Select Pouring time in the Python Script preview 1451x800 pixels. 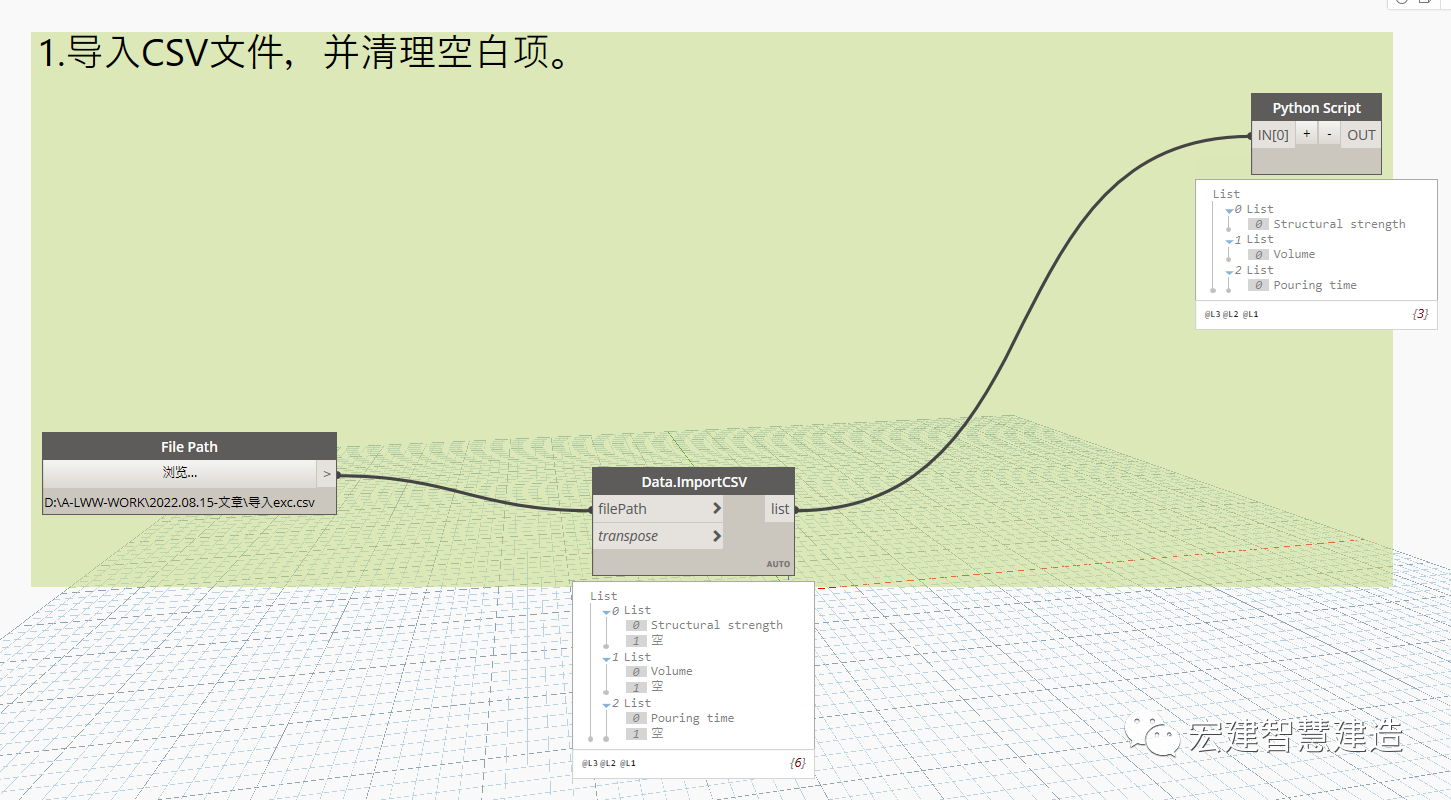coord(1315,285)
